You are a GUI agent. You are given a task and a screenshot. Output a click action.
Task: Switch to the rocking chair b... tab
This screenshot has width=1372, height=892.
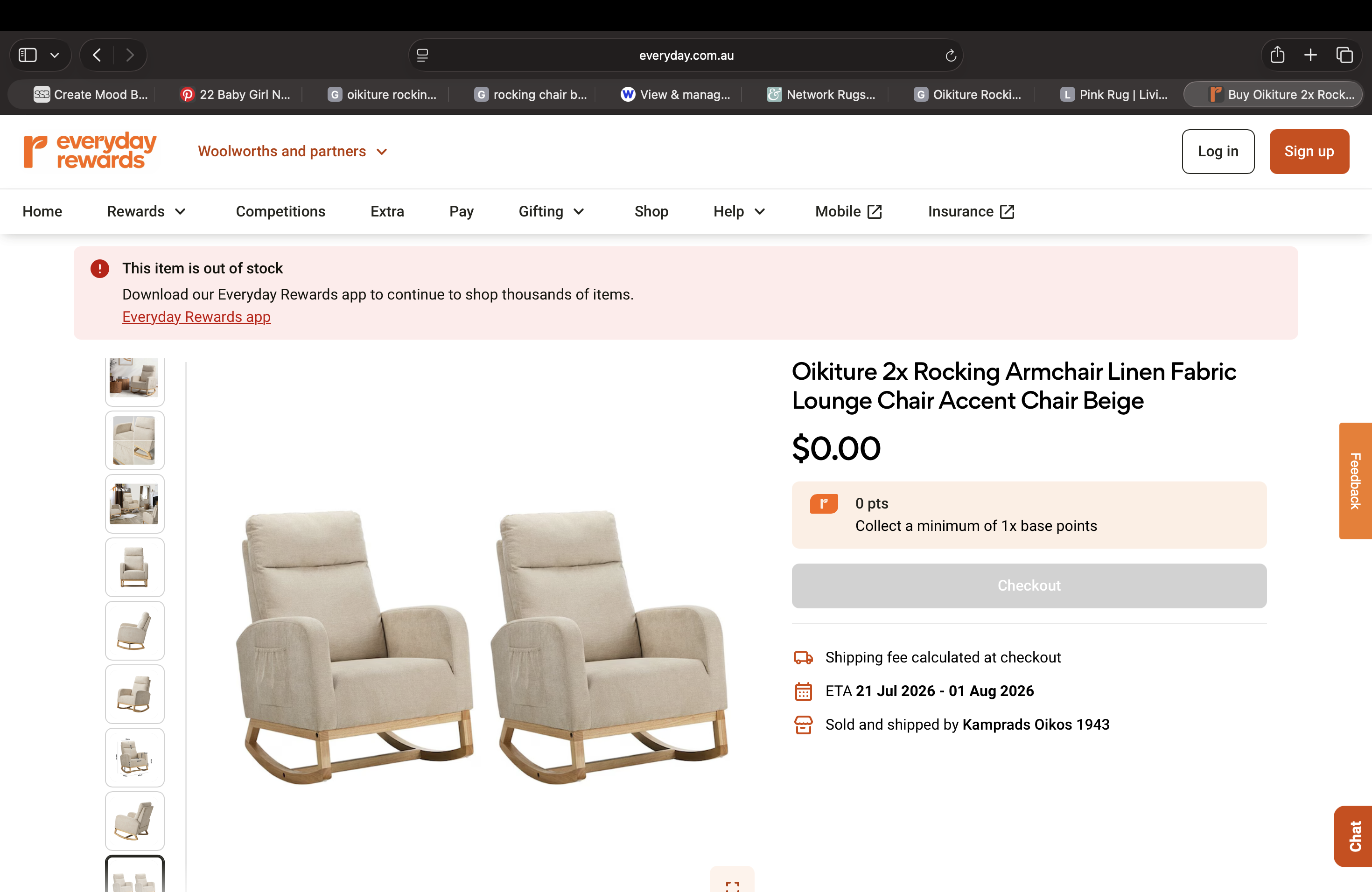coord(530,95)
